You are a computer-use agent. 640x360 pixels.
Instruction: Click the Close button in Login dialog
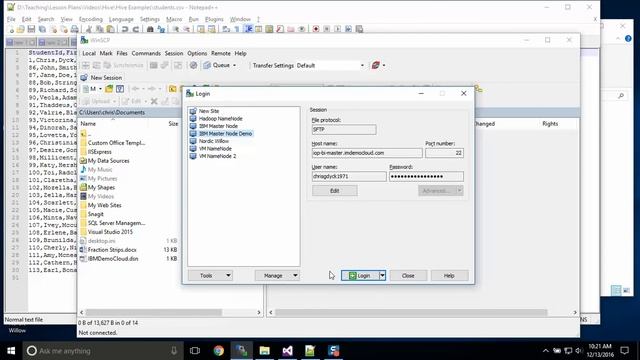[408, 276]
